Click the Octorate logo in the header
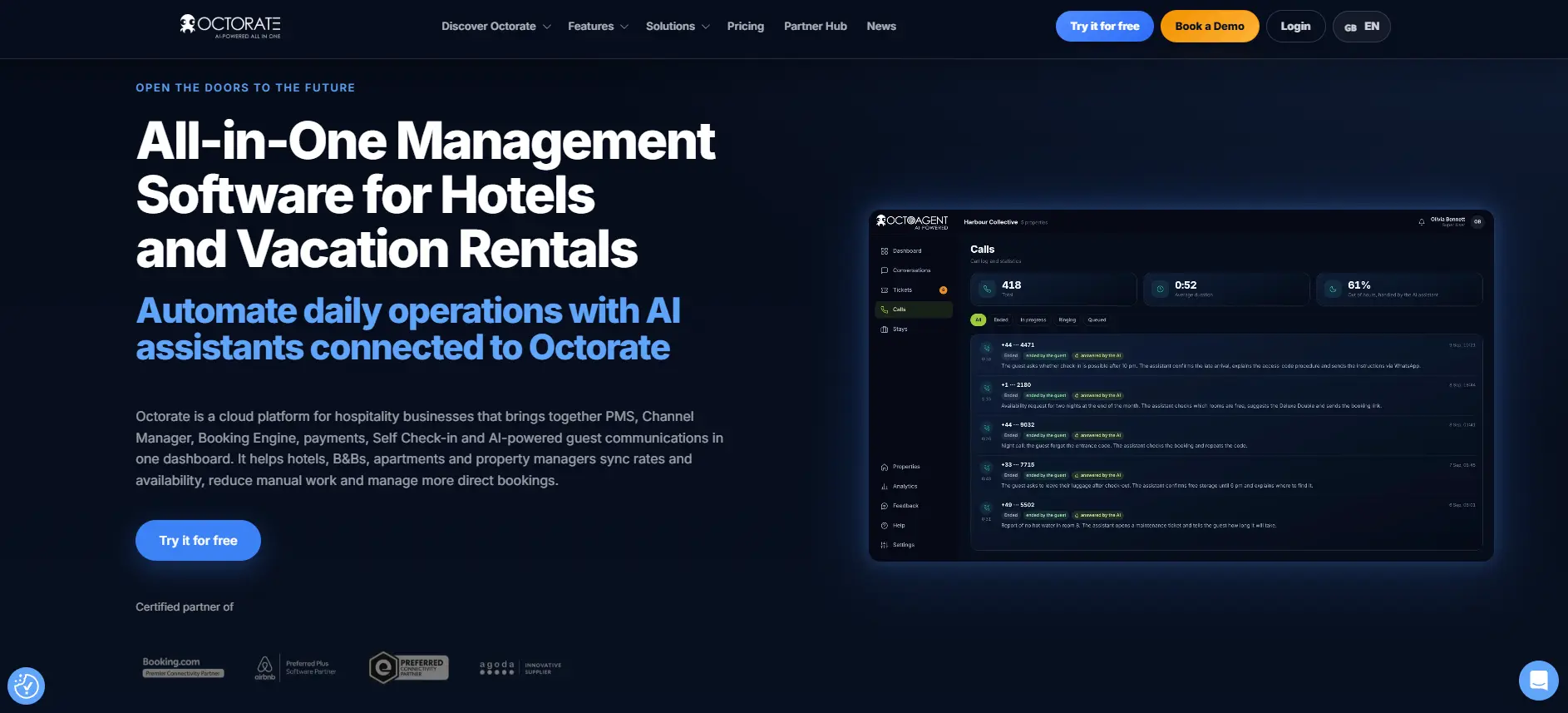This screenshot has height=713, width=1568. pyautogui.click(x=230, y=26)
